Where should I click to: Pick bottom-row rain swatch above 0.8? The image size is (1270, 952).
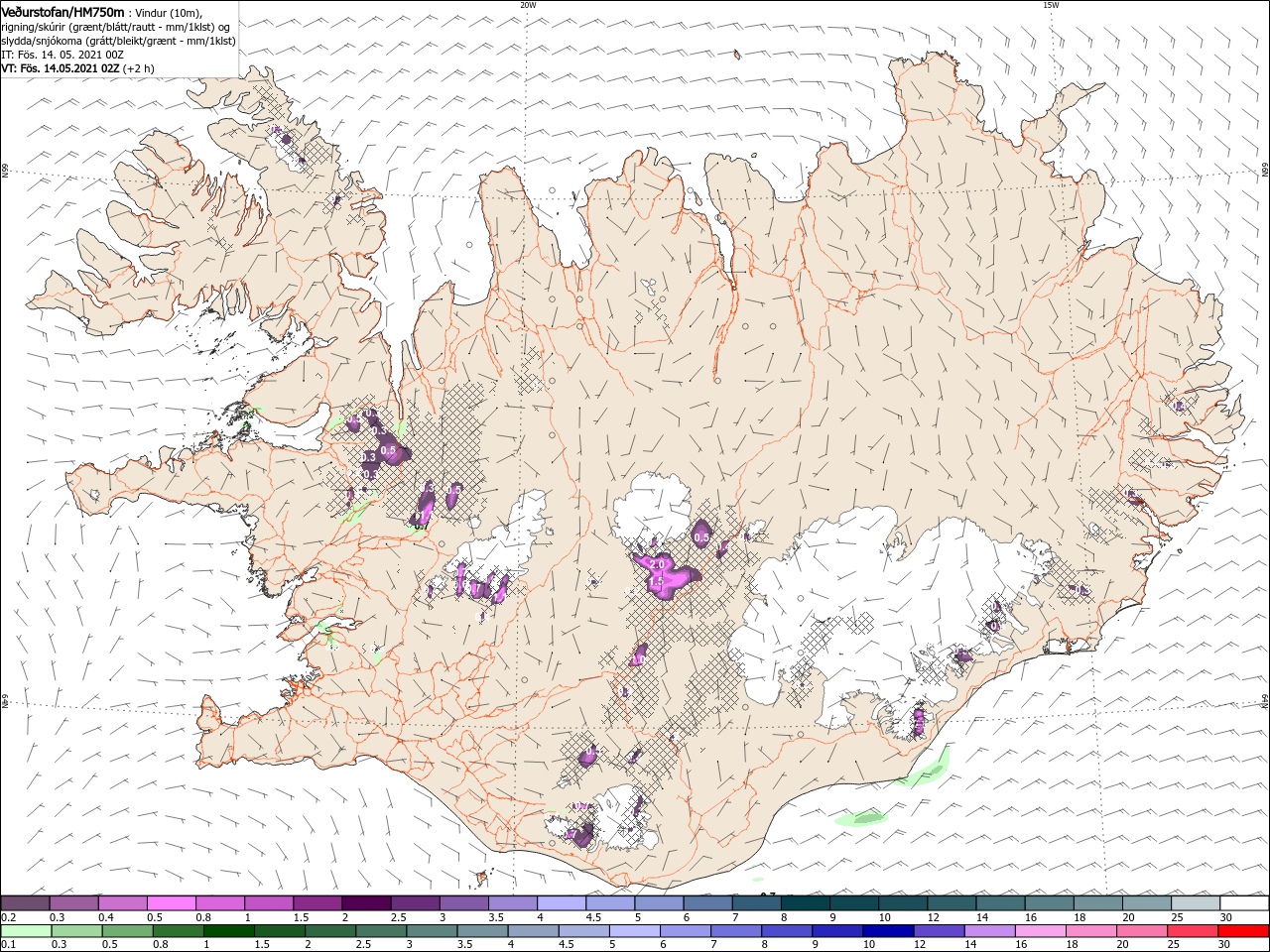click(x=178, y=931)
